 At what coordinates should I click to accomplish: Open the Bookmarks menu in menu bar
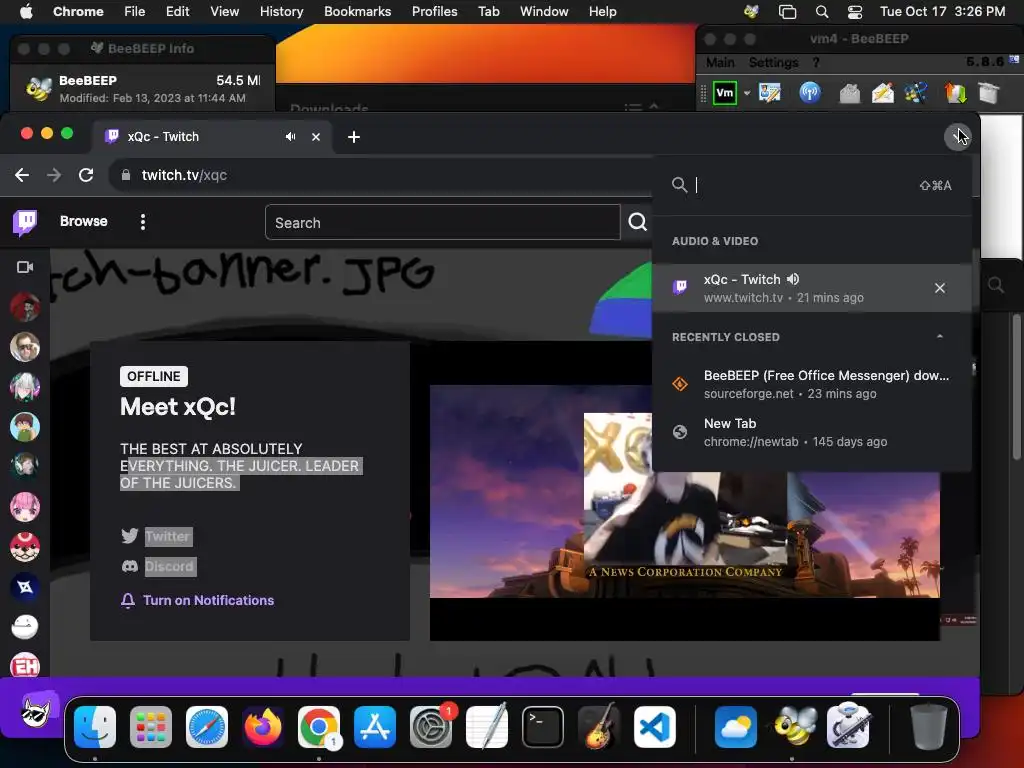[x=357, y=11]
